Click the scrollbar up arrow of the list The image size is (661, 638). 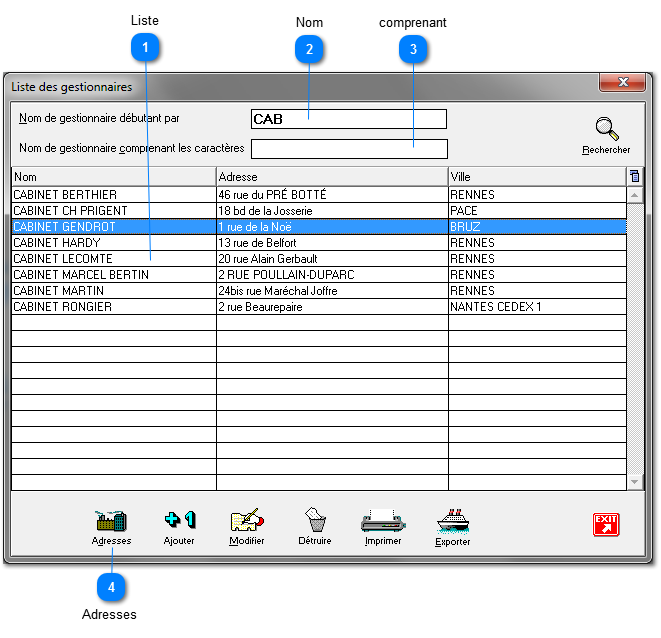click(x=634, y=194)
